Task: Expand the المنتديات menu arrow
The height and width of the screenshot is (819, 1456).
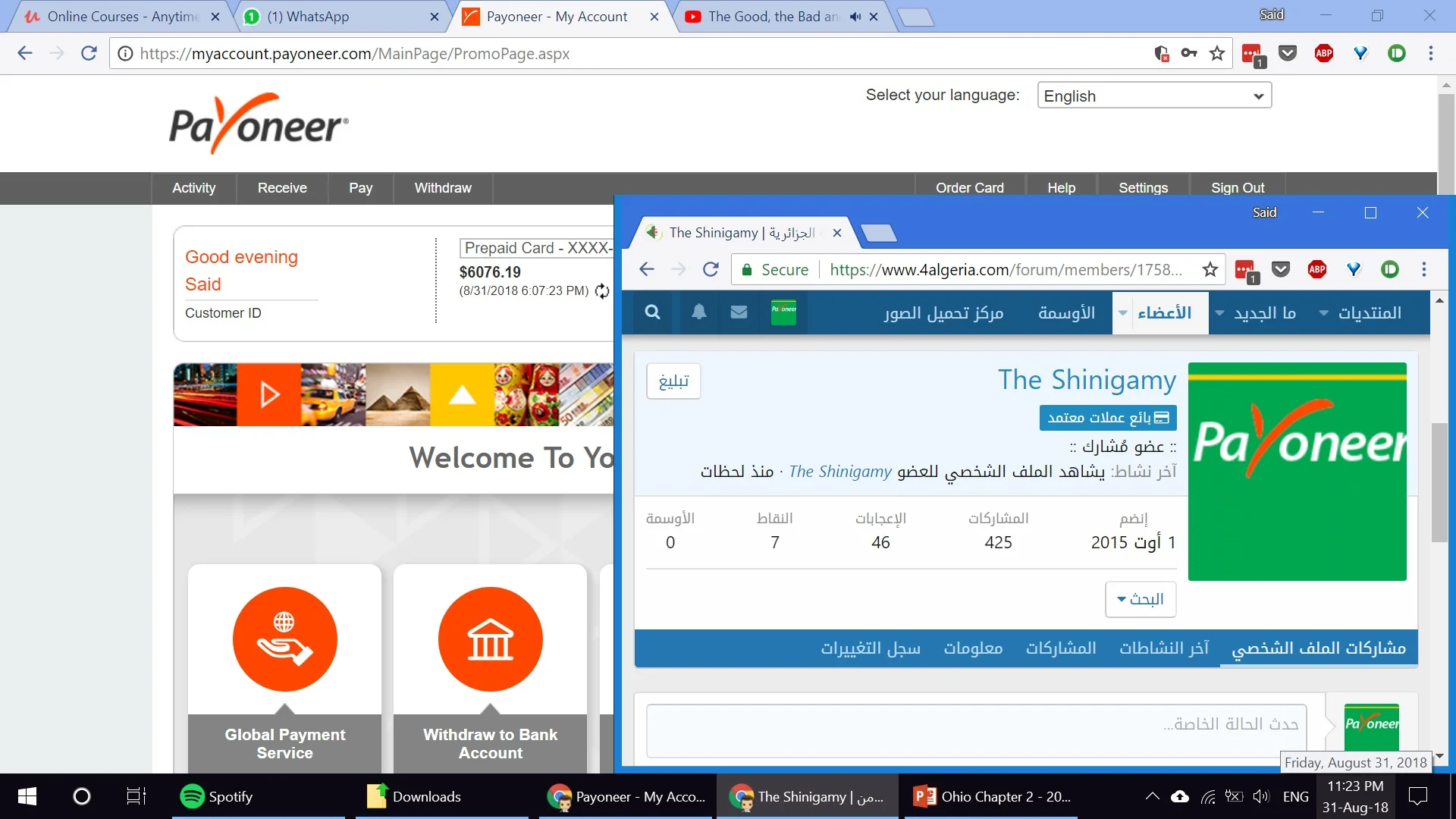Action: [1324, 313]
